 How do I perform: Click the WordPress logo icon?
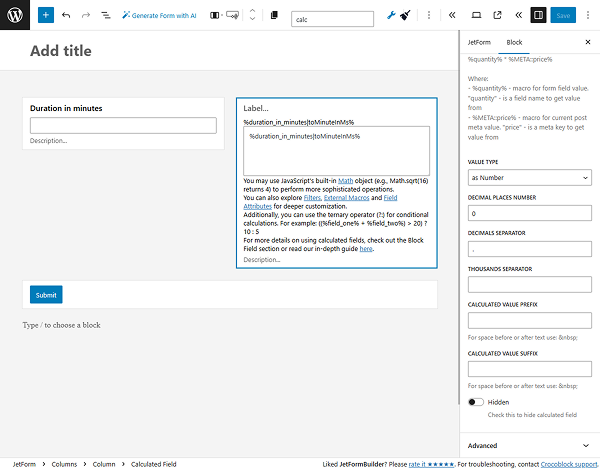coord(16,16)
